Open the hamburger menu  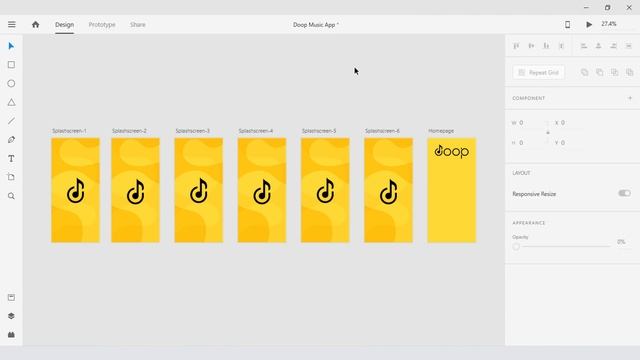point(11,24)
